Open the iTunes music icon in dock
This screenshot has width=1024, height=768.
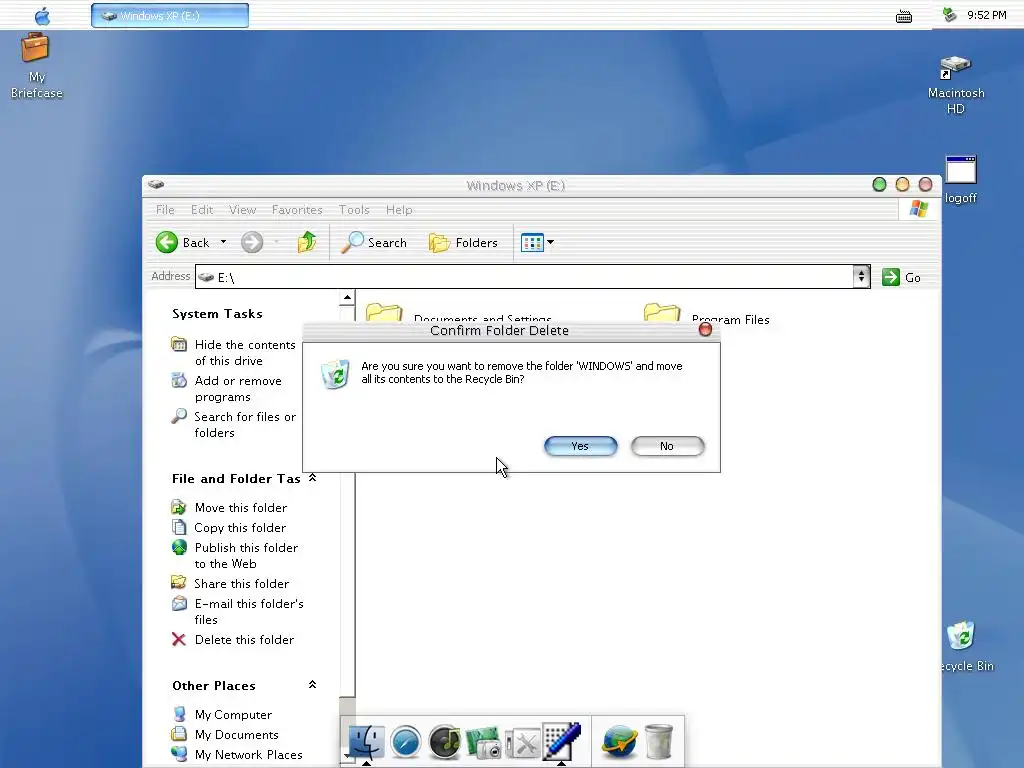click(445, 743)
